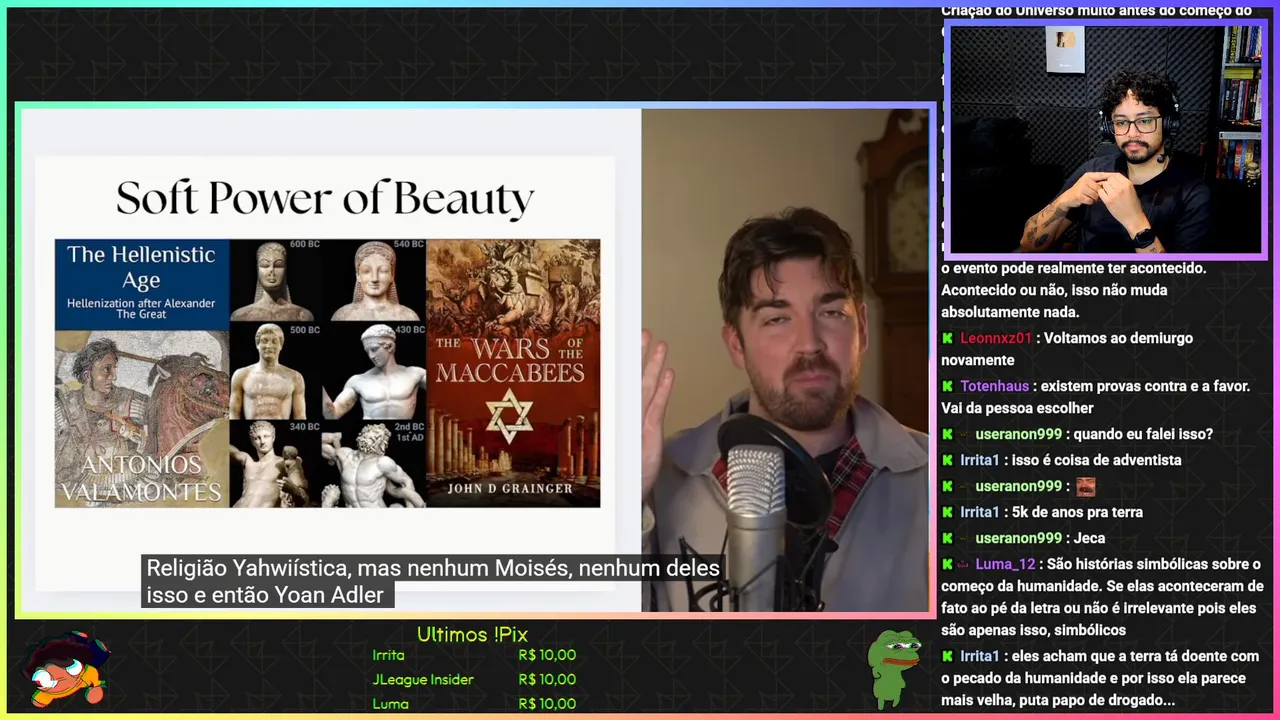Click the "Ultimos !Pix" heading
1280x720 pixels.
click(x=472, y=634)
